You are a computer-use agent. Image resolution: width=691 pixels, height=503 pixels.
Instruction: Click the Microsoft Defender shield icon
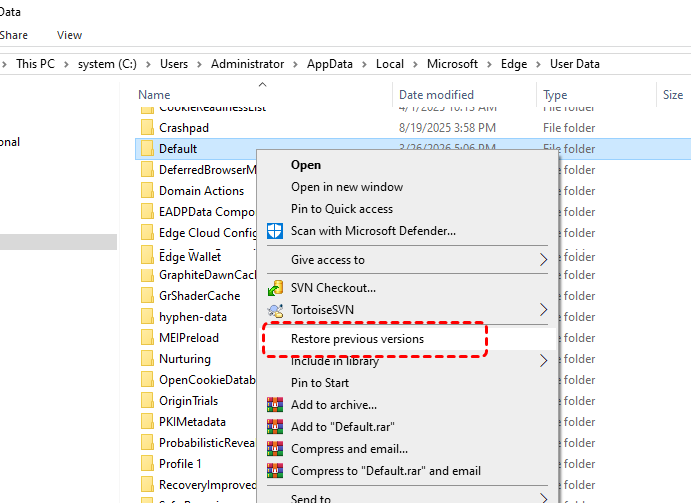(275, 231)
